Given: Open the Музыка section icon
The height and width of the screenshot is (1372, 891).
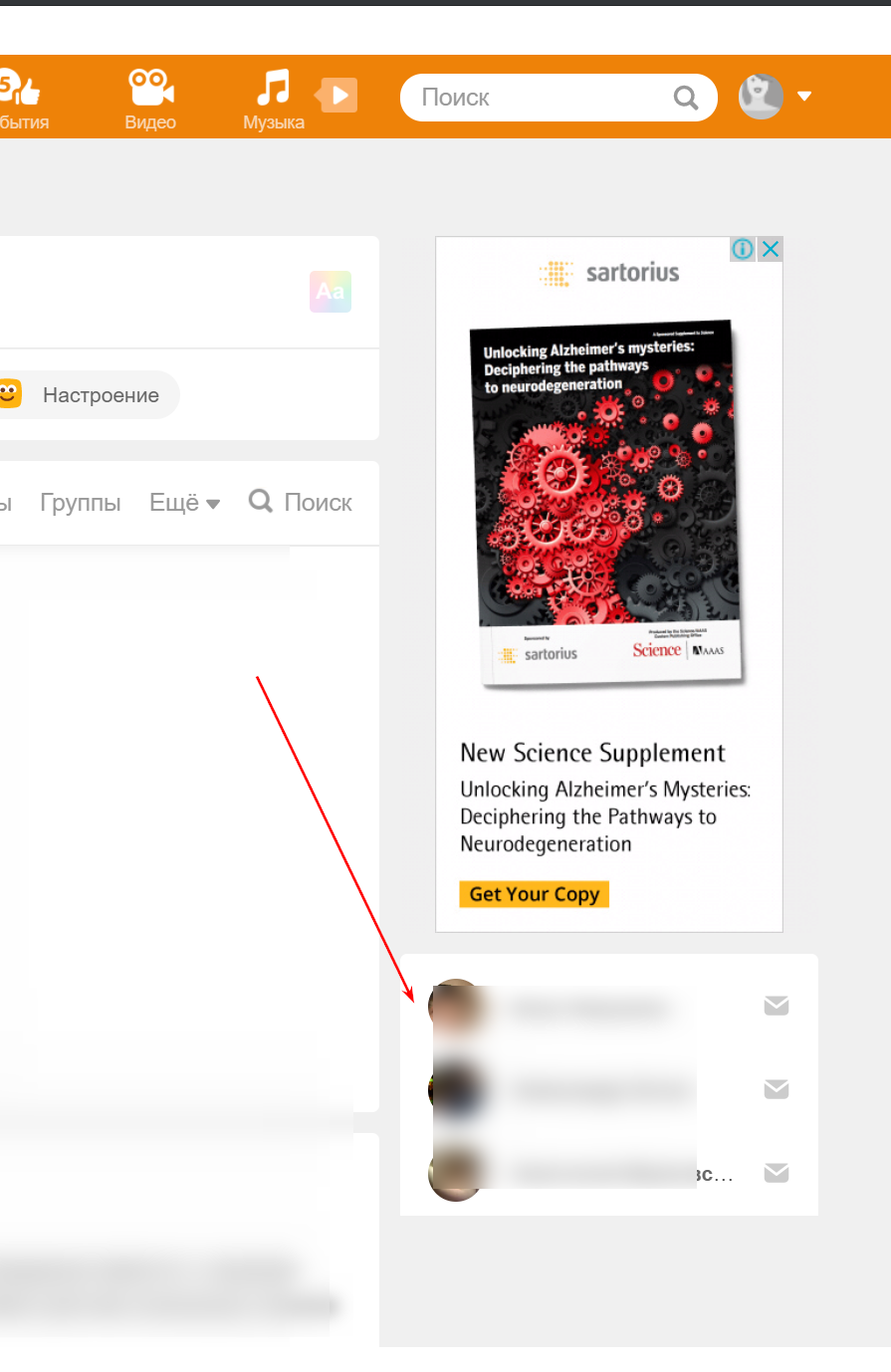Looking at the screenshot, I should 273,88.
